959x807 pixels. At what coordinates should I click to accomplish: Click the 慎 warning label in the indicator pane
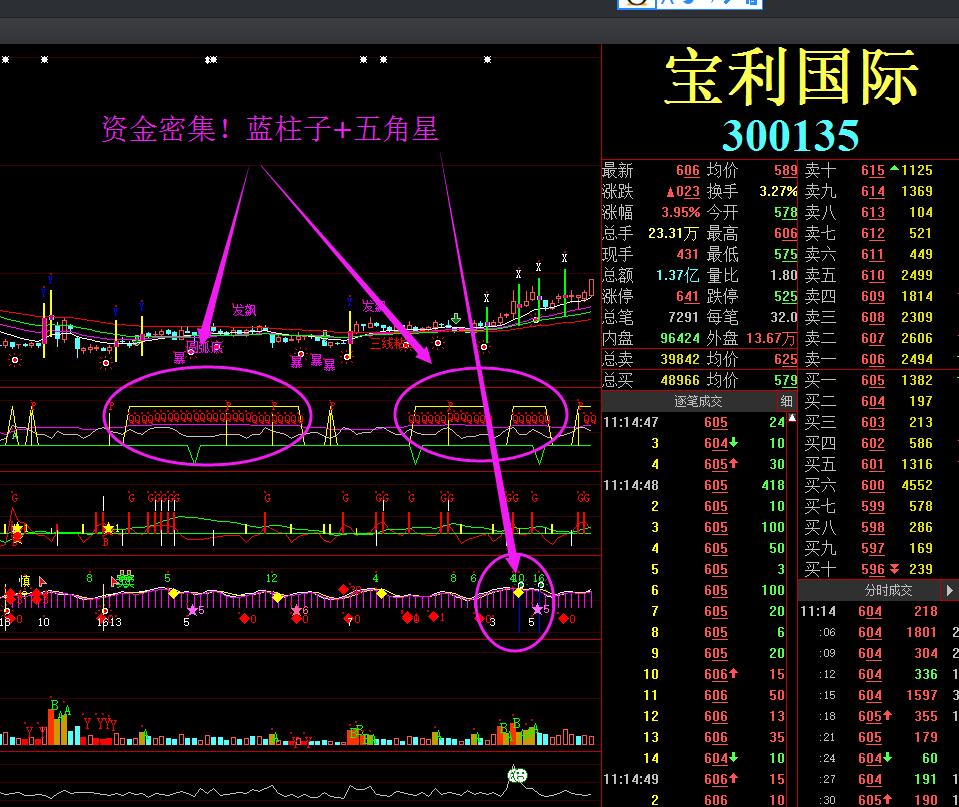click(x=24, y=581)
